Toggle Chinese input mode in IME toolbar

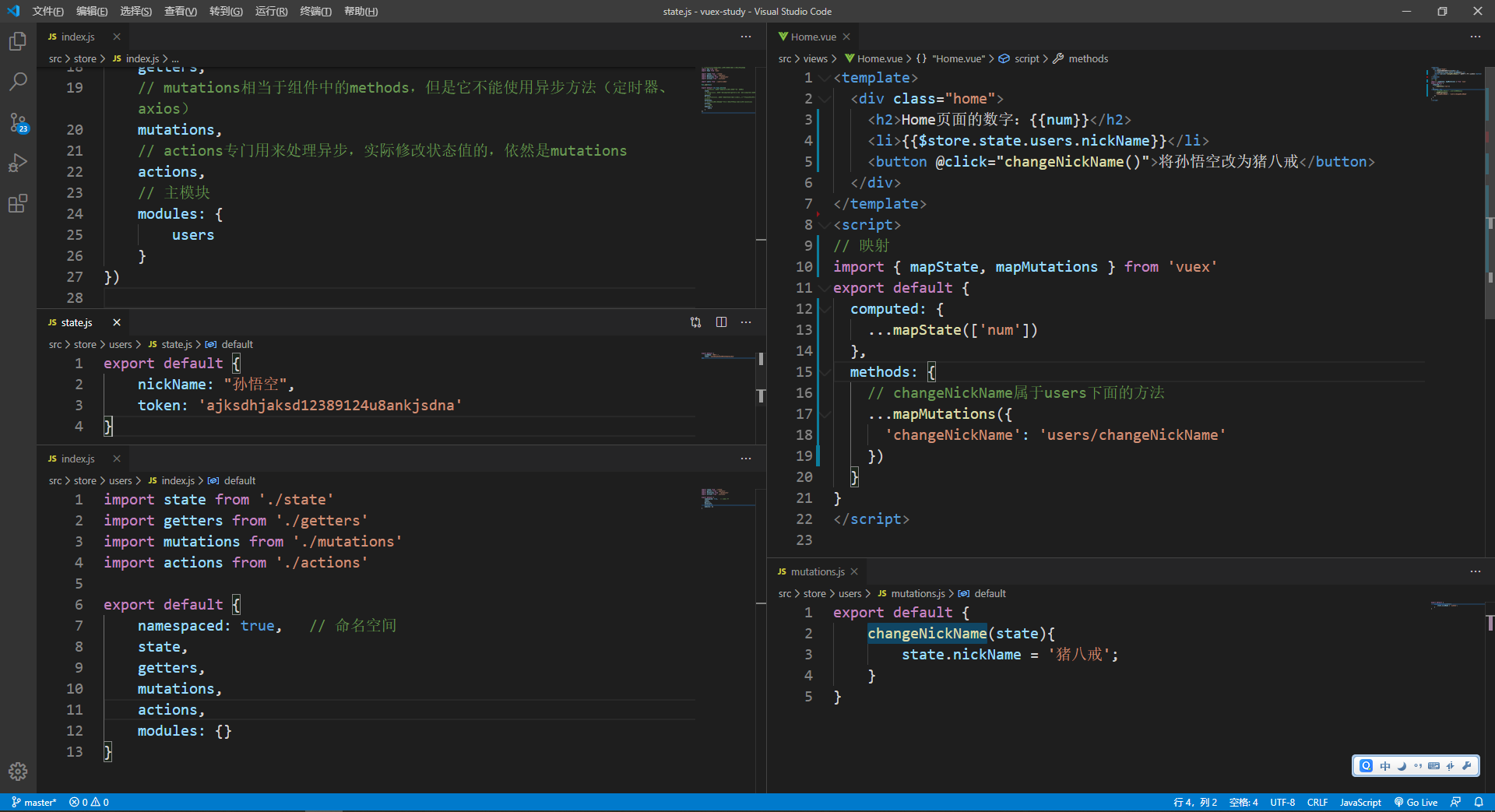pos(1384,766)
